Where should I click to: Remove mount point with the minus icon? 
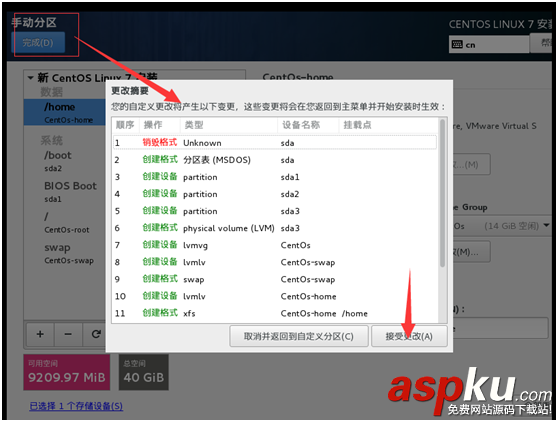[x=68, y=334]
